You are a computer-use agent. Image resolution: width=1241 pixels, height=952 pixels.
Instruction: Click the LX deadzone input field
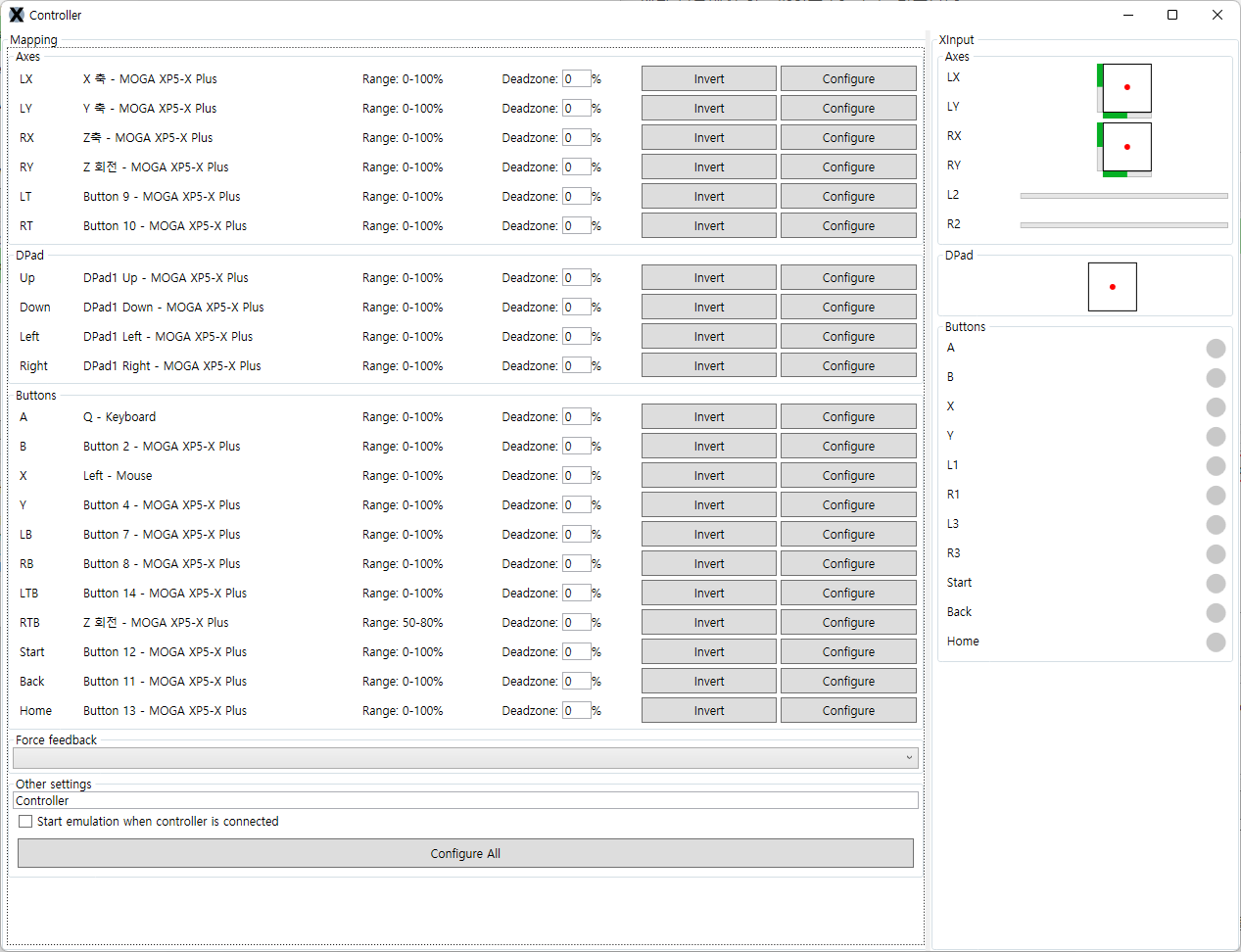[576, 78]
